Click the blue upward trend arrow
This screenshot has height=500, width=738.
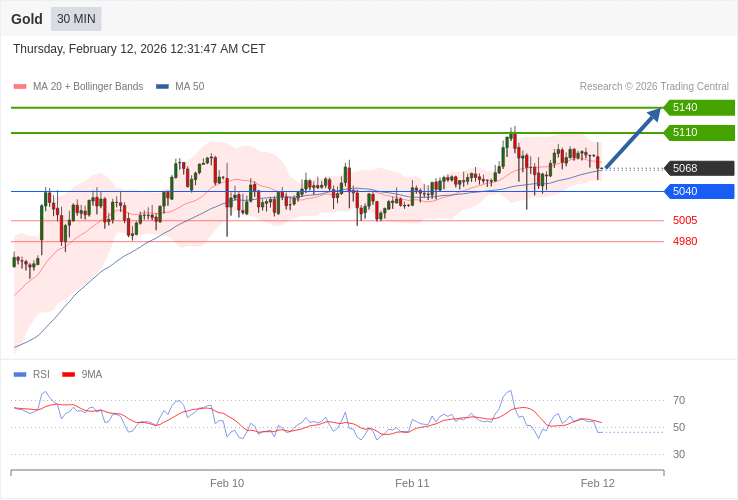pos(633,138)
